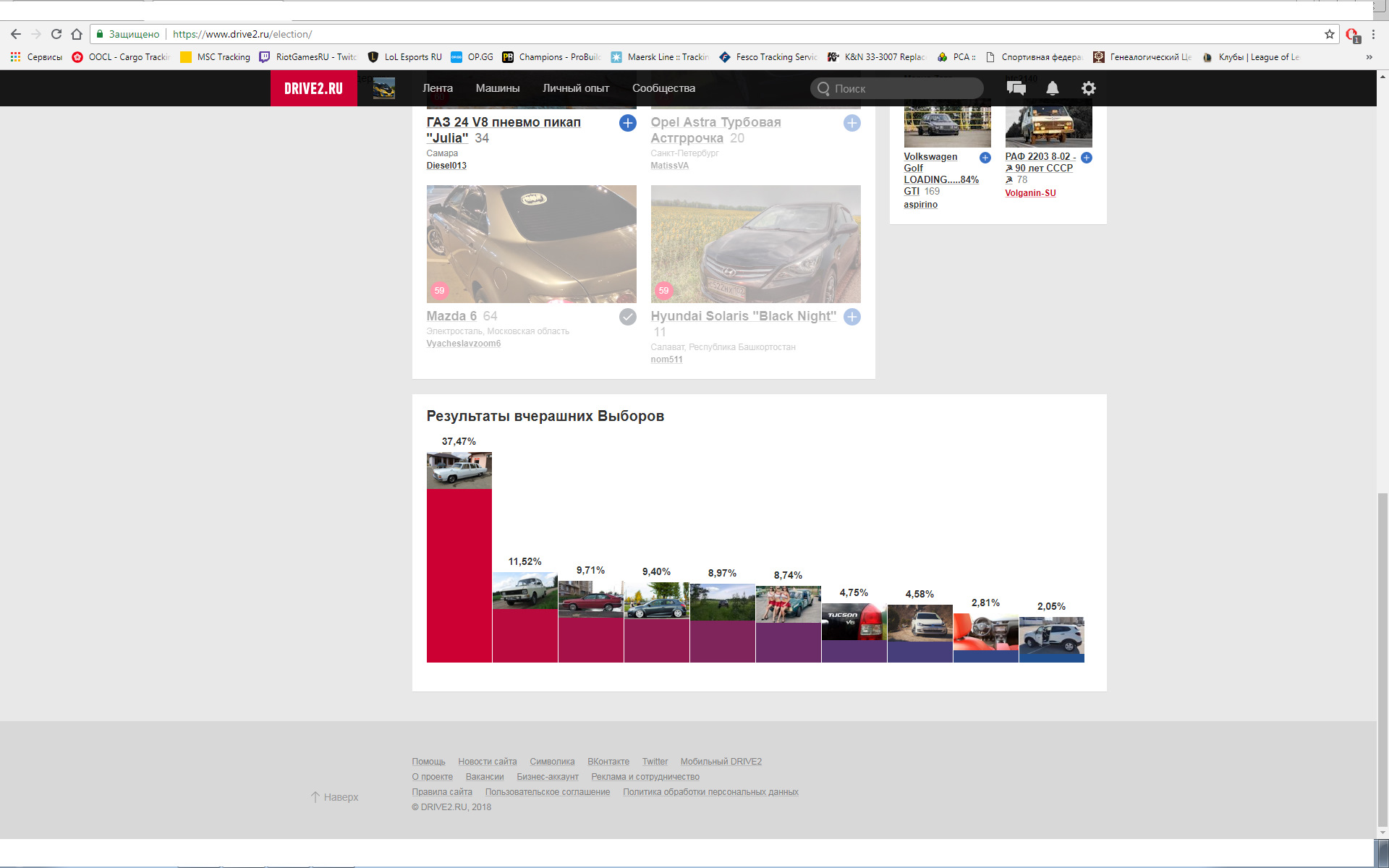
Task: Open the Chrome three-dot menu
Action: [1373, 34]
